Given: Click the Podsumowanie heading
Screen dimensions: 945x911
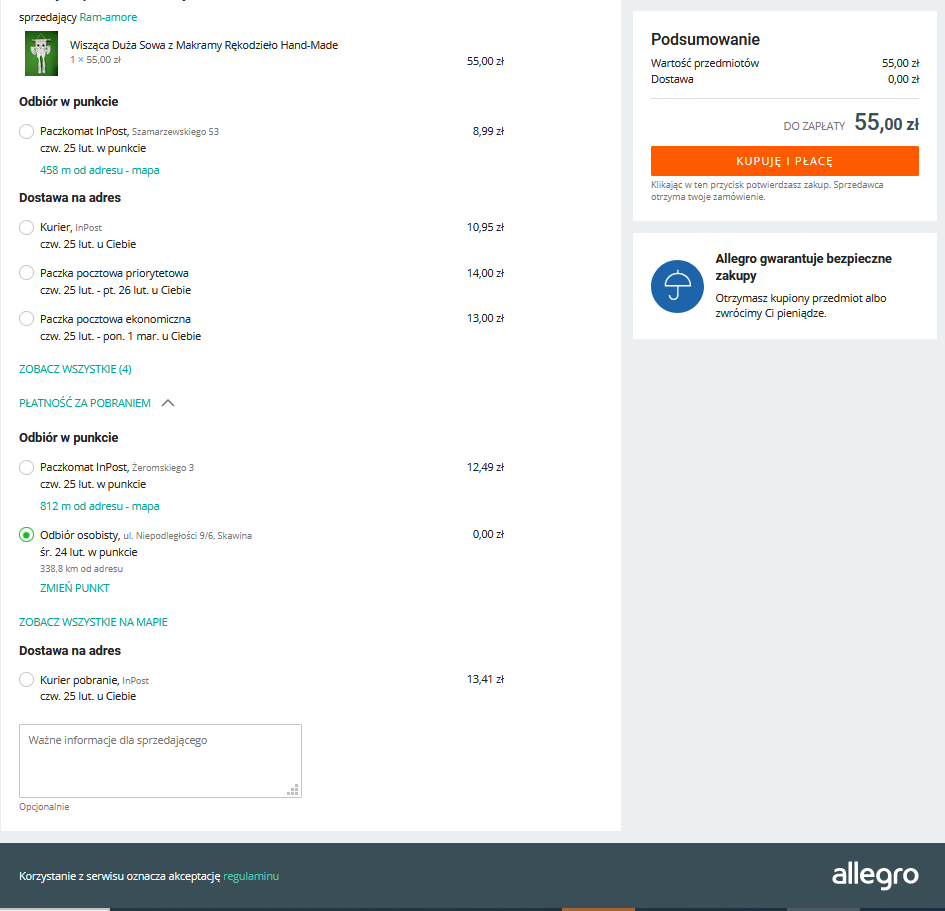Looking at the screenshot, I should 705,40.
